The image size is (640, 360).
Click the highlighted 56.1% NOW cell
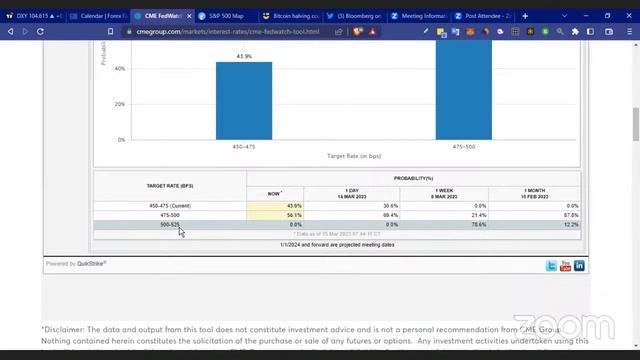point(275,215)
